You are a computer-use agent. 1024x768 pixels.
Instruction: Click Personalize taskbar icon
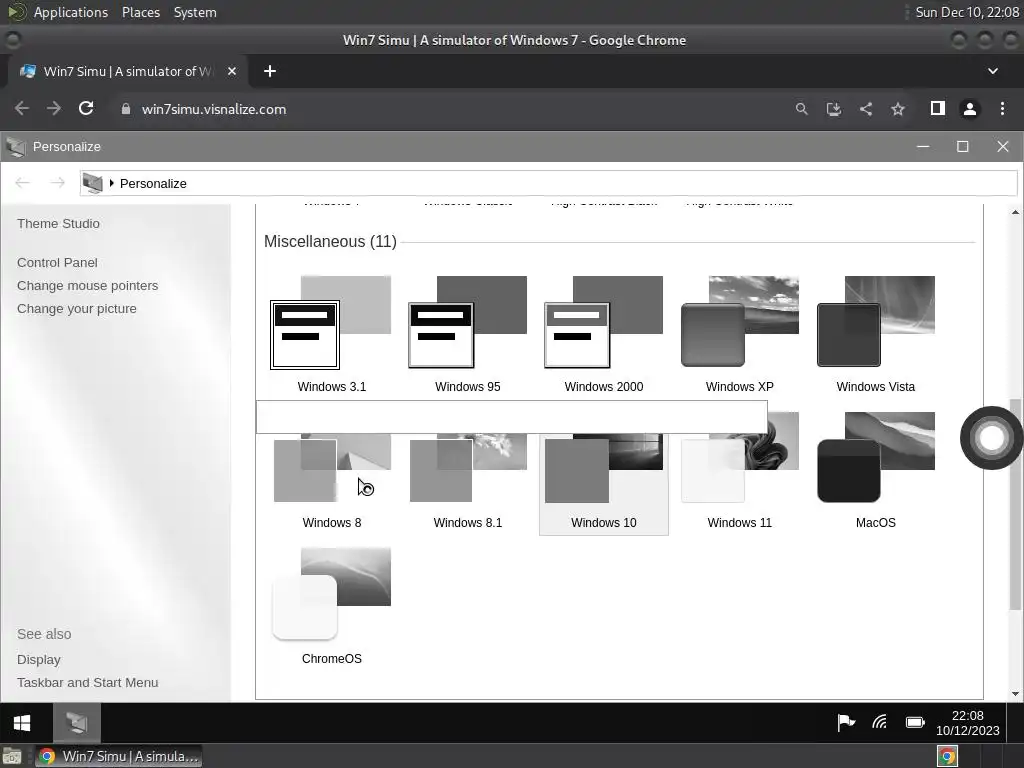click(x=76, y=723)
